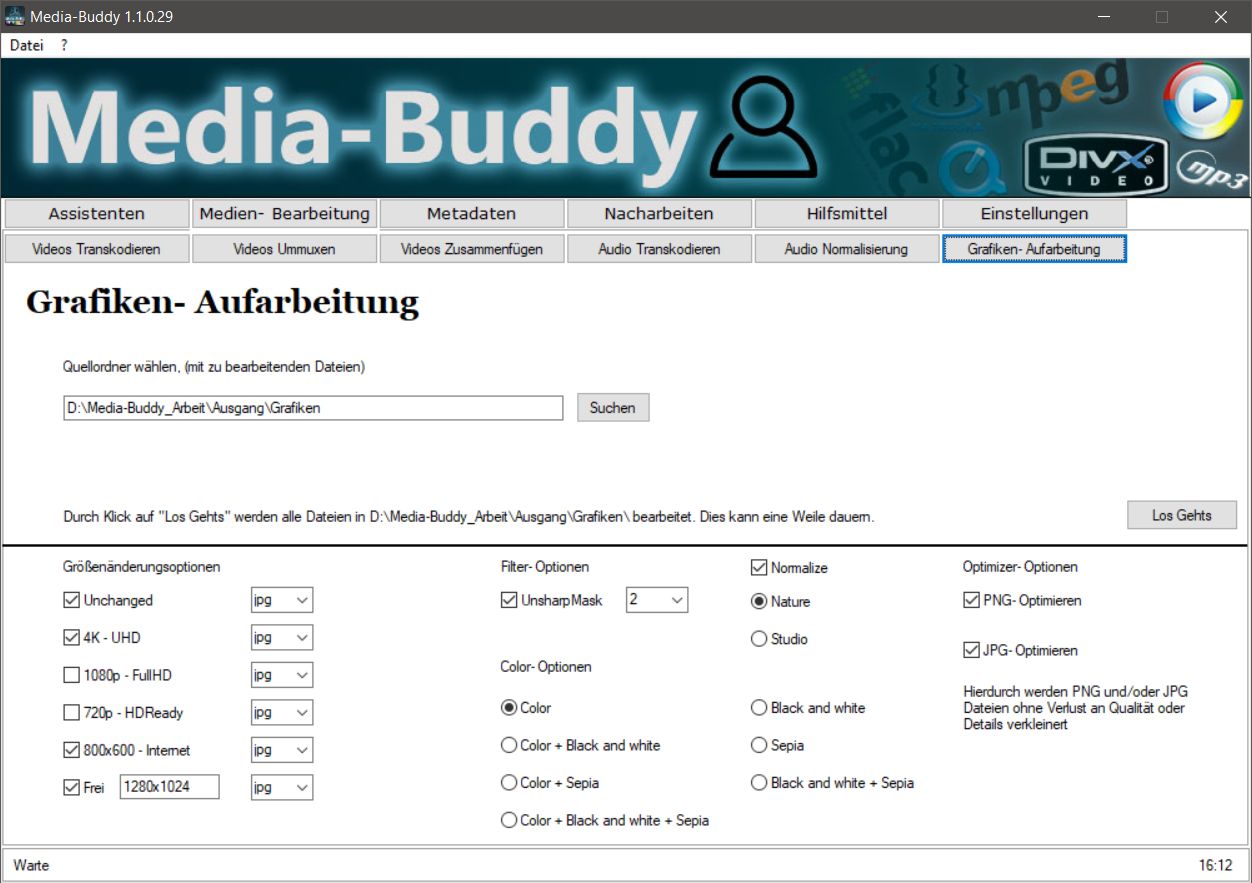Click the 16:12 time in status bar
Screen dimensions: 1252x883
pos(1215,865)
